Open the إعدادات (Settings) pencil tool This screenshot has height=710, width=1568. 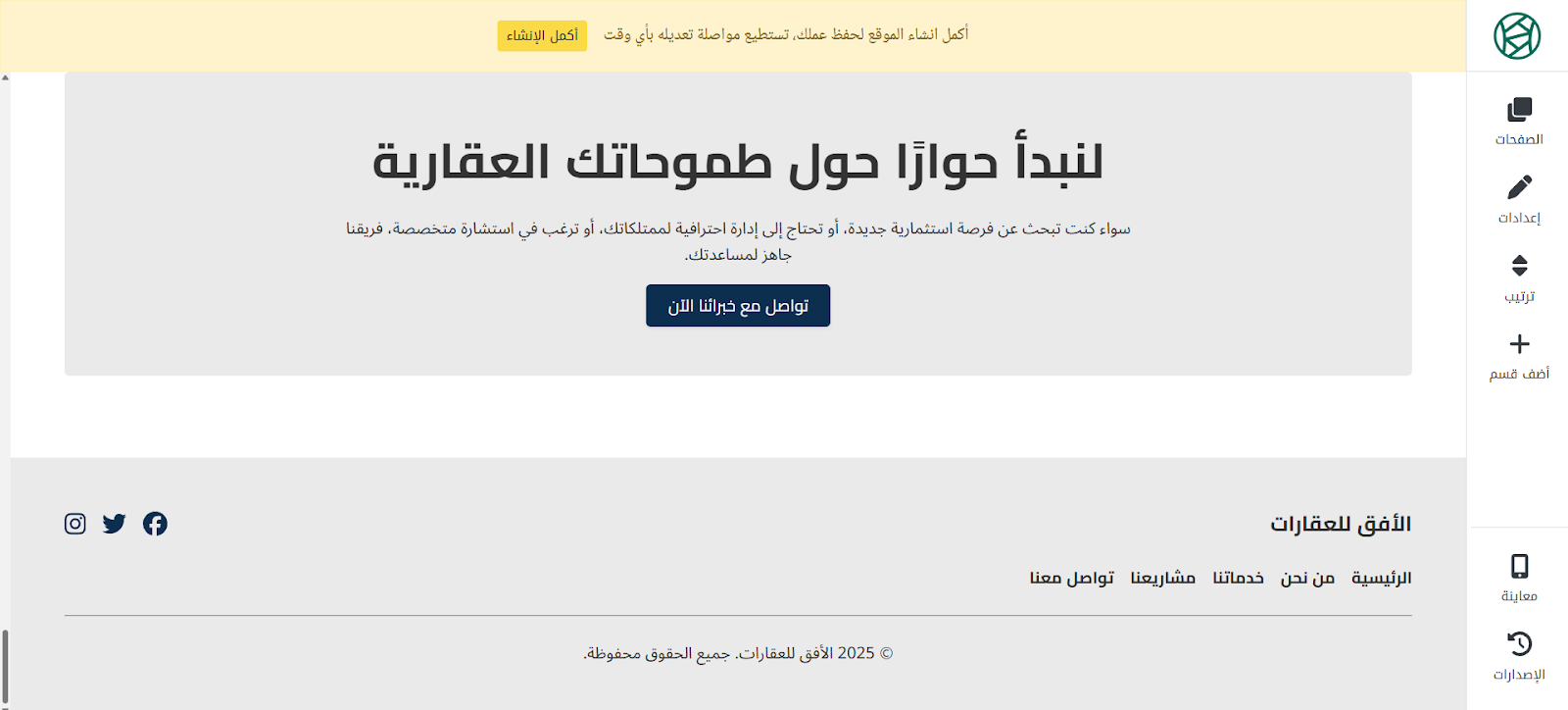(x=1519, y=199)
